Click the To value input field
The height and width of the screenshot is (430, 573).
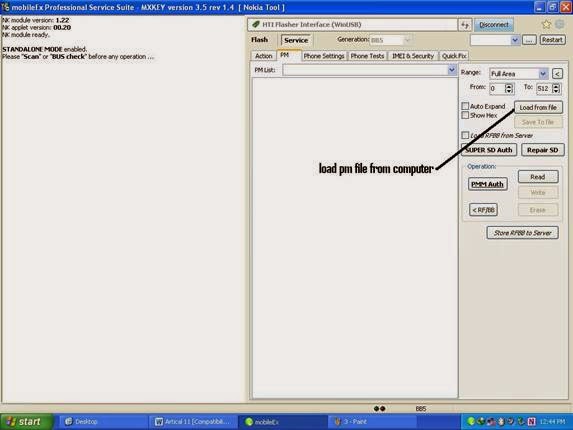(544, 88)
